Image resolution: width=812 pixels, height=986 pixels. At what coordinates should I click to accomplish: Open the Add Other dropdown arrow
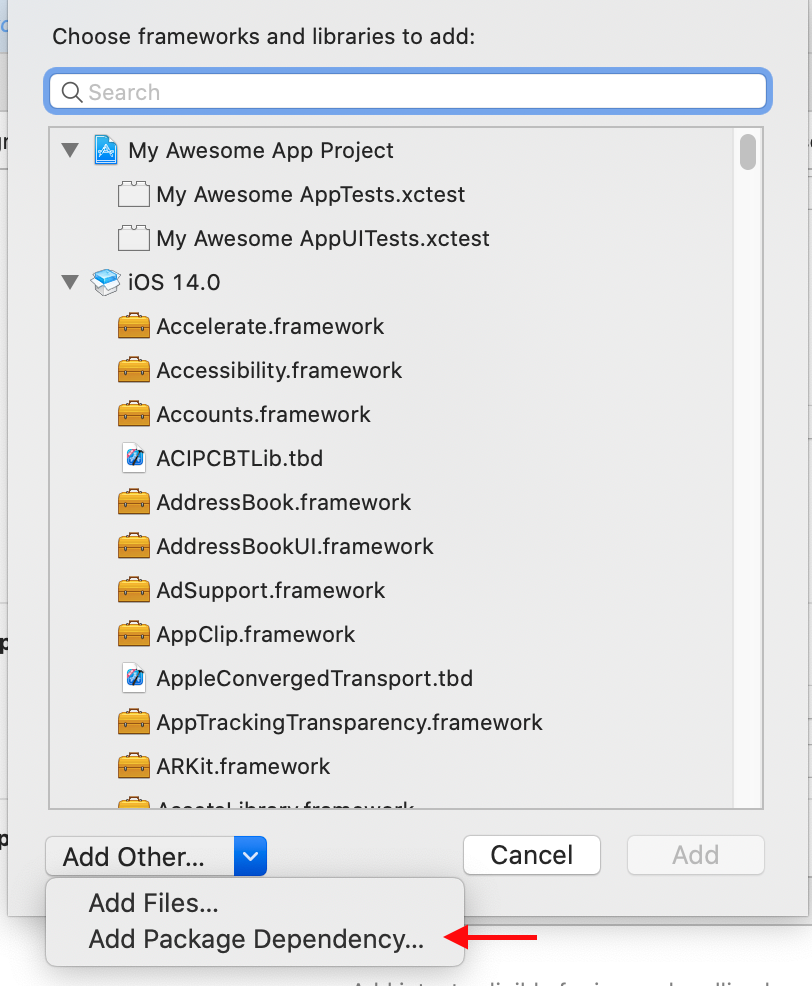click(x=250, y=856)
